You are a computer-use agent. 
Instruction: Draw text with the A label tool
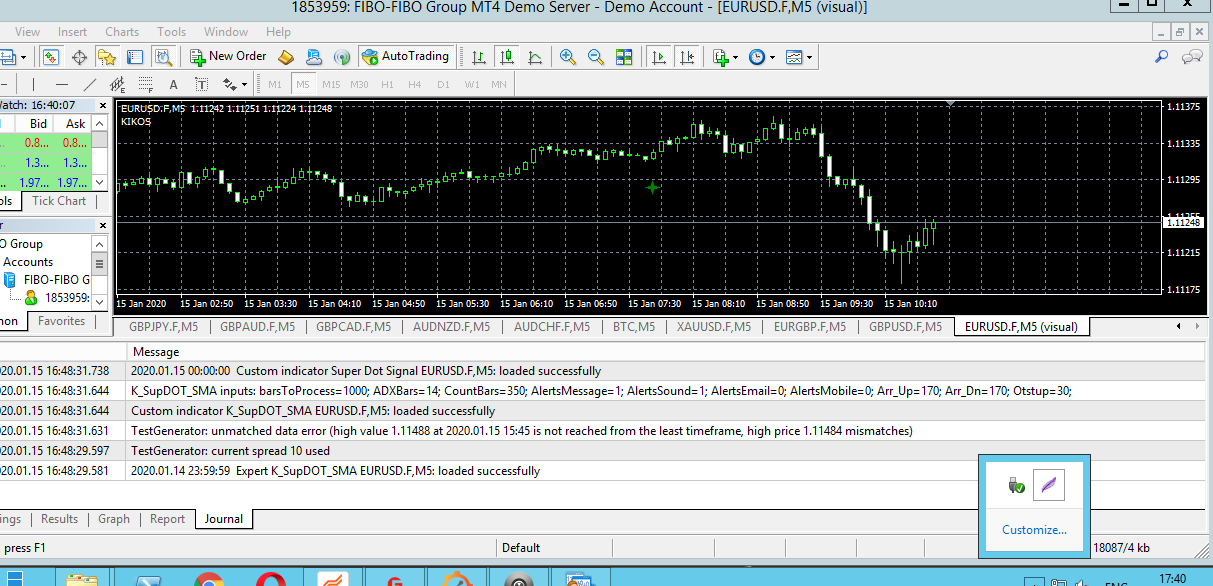(x=173, y=84)
